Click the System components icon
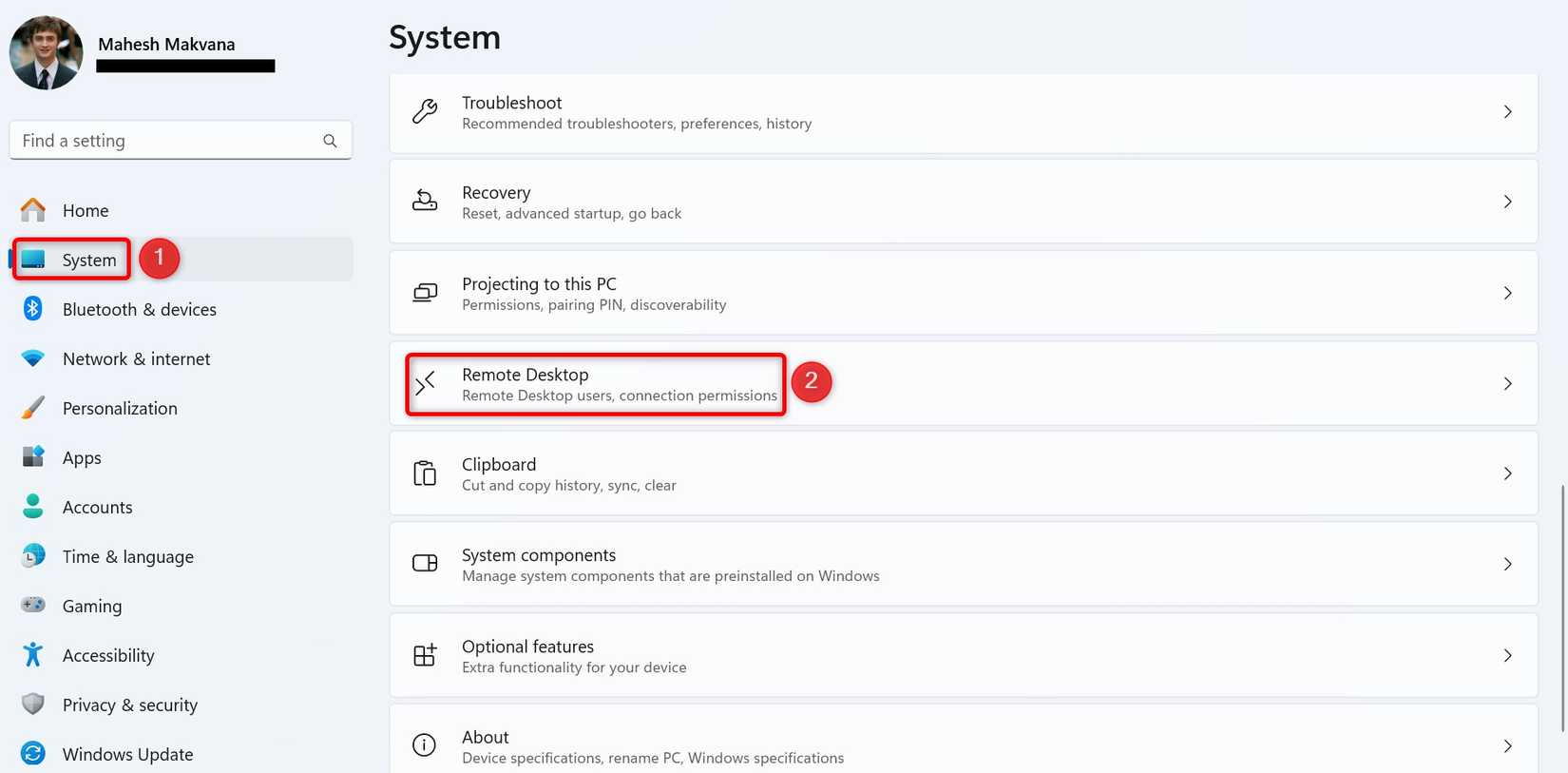The height and width of the screenshot is (773, 1568). click(x=425, y=564)
